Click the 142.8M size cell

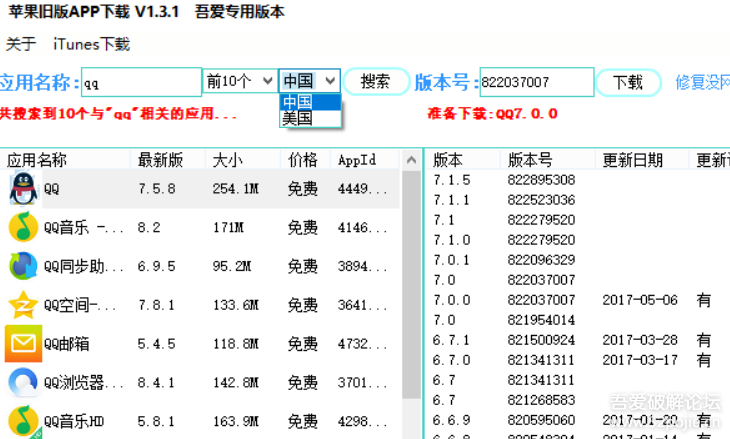point(236,383)
